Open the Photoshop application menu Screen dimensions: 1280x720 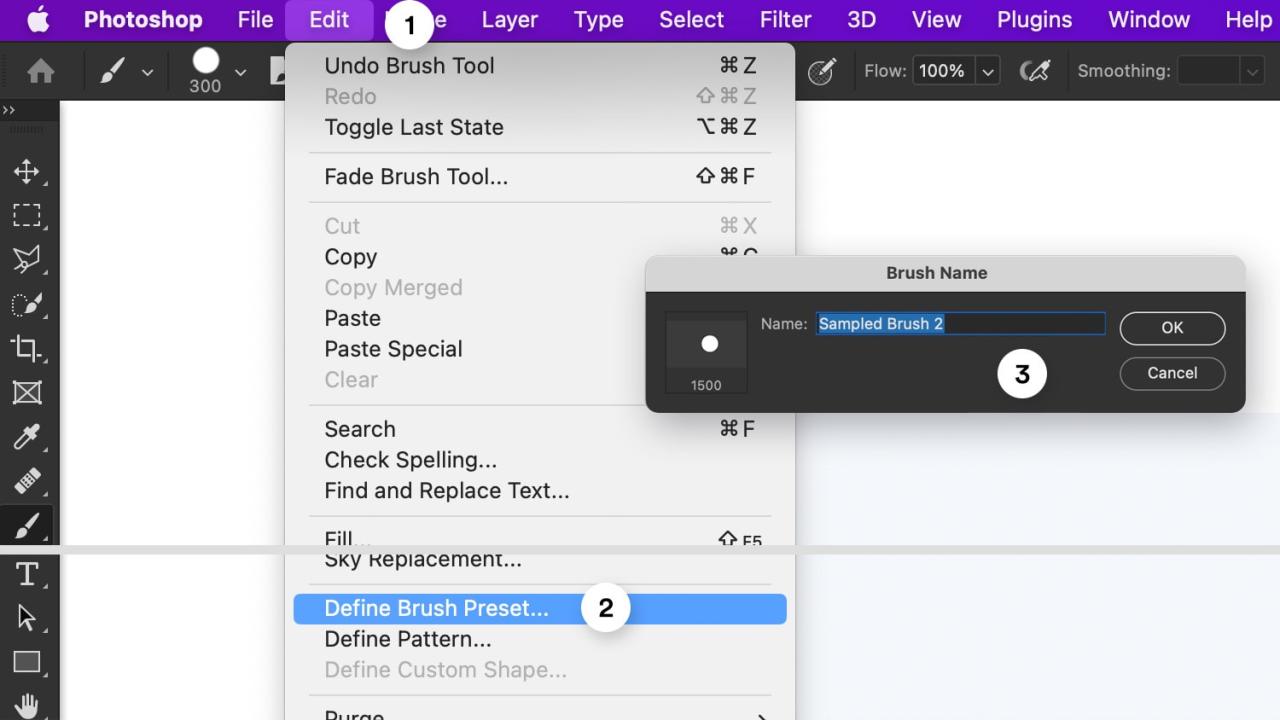click(x=143, y=19)
